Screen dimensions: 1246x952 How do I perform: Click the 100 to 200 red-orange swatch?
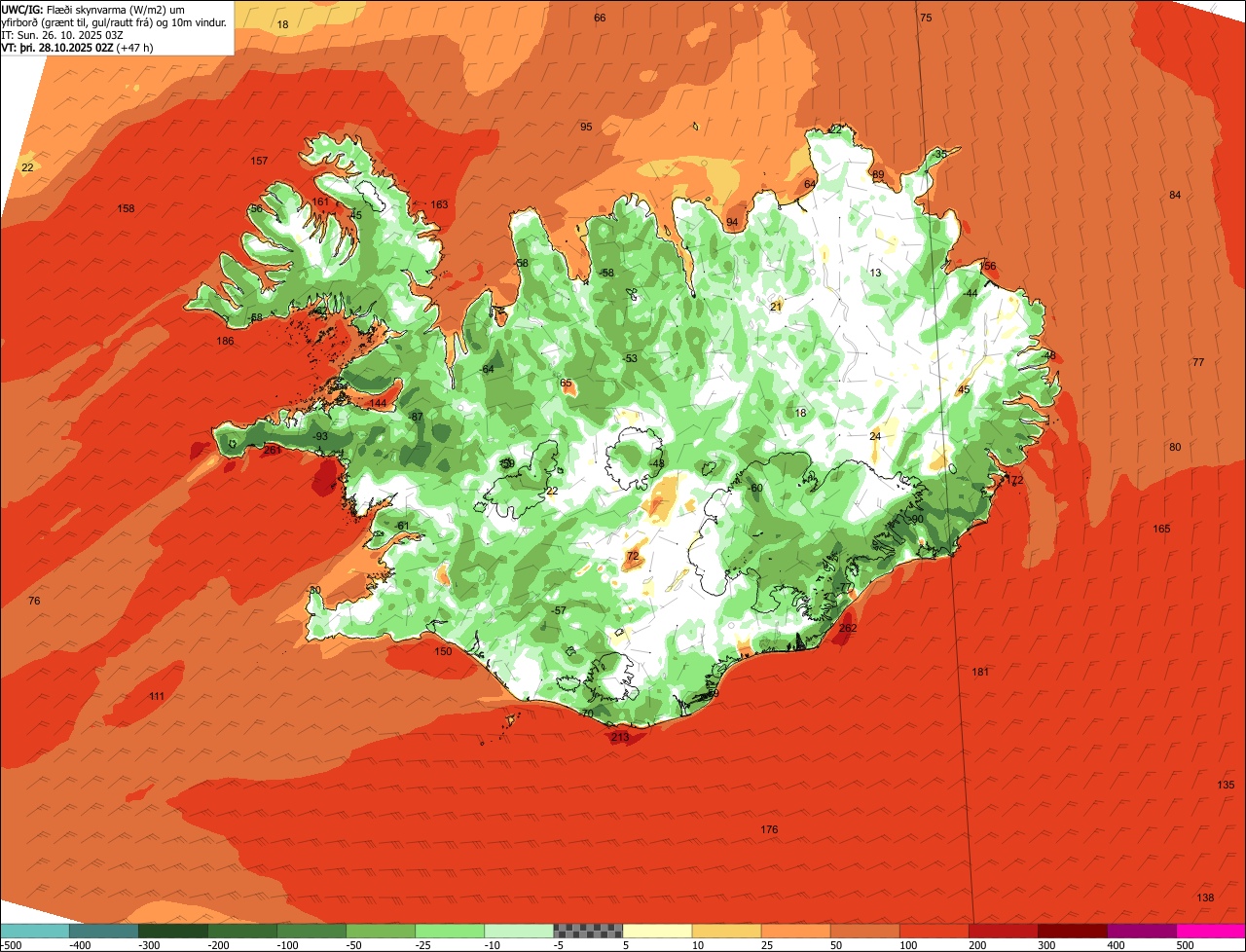[934, 931]
